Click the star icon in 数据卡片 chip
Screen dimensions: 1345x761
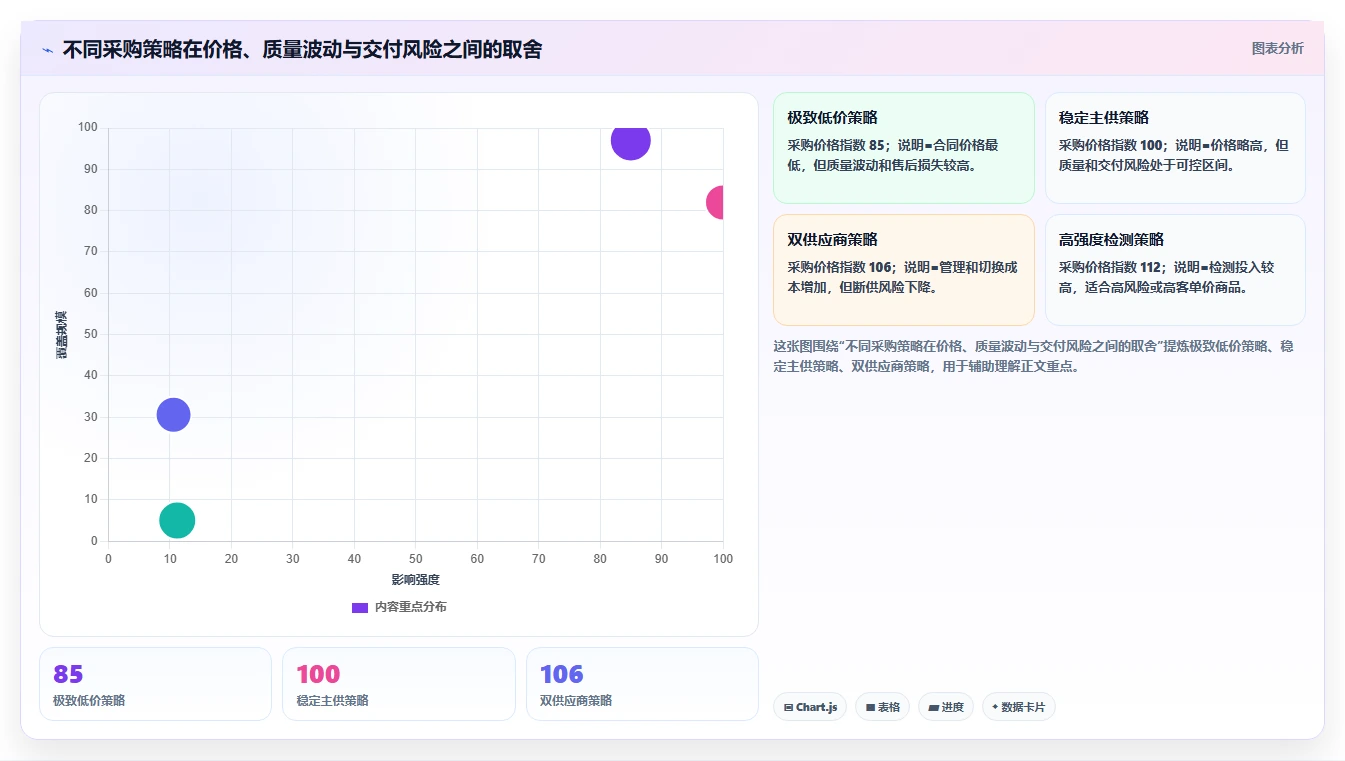(x=995, y=707)
